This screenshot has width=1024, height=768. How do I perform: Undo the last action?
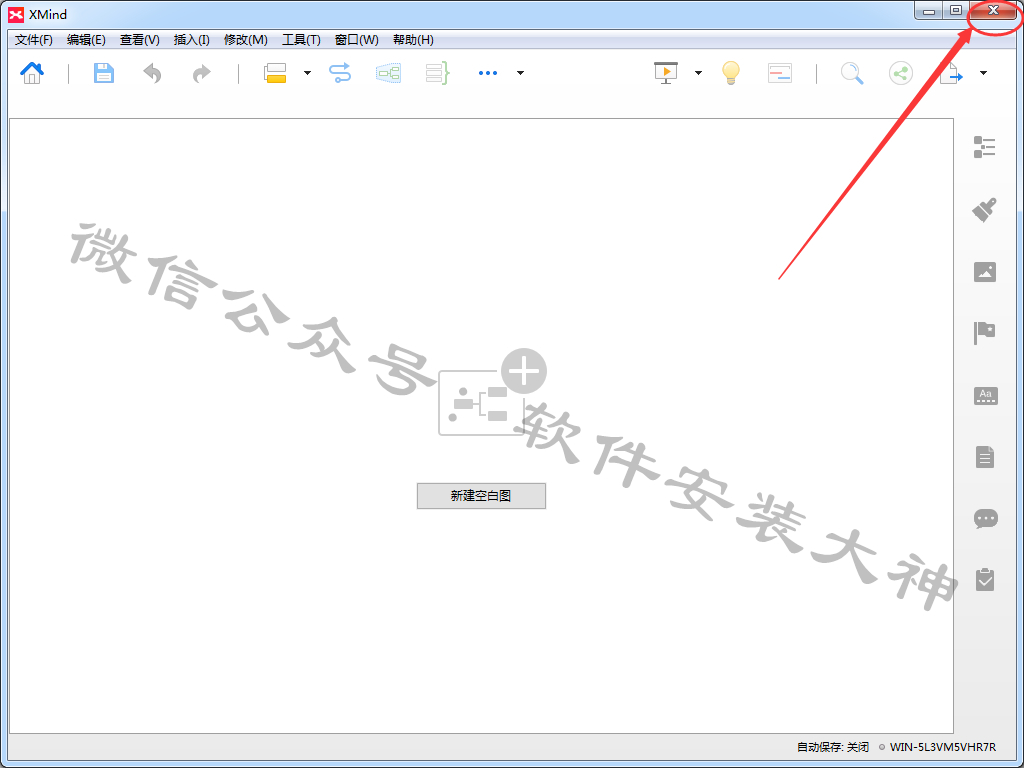pos(152,73)
